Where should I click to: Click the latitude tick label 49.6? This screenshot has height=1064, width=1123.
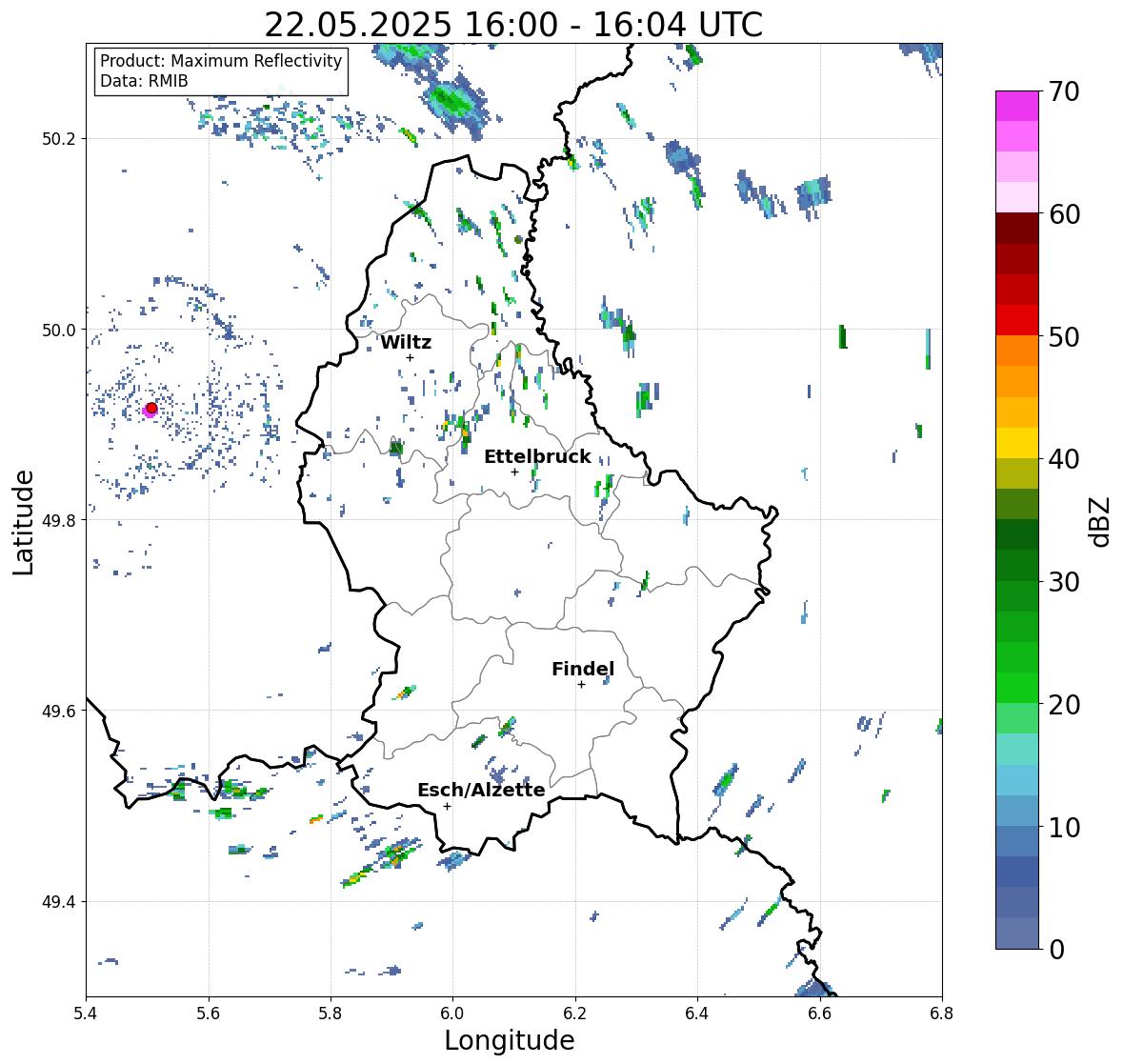(x=59, y=711)
